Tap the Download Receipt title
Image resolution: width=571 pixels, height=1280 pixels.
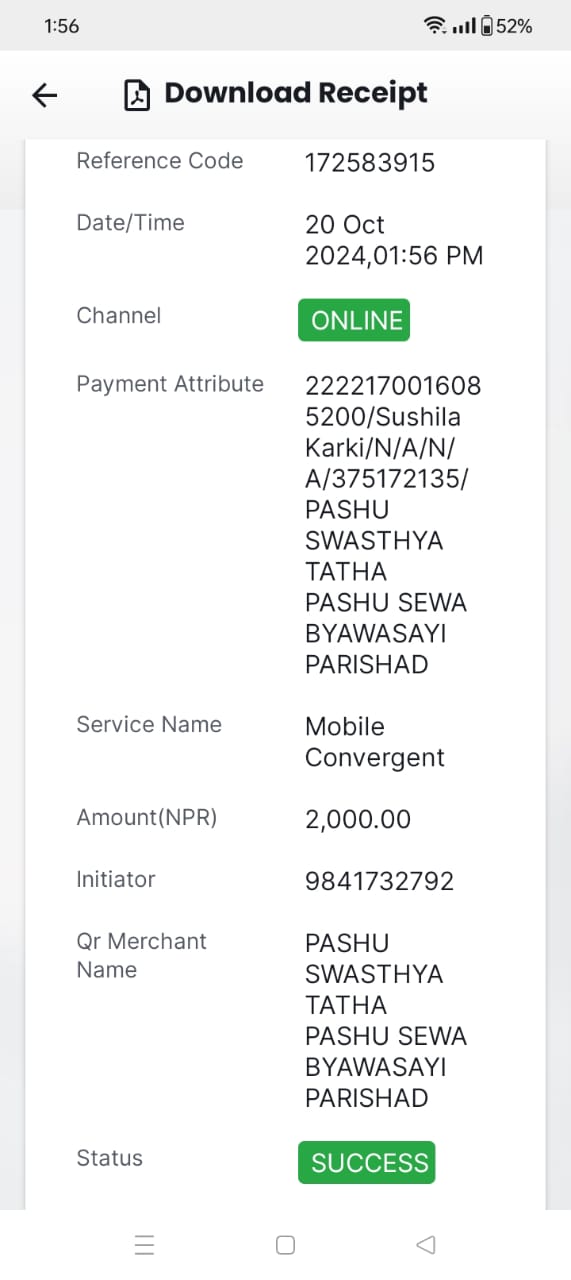(296, 93)
